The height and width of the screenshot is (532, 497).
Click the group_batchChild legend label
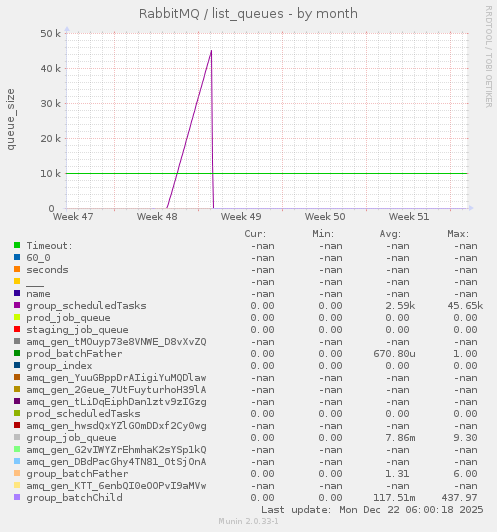coord(74,498)
